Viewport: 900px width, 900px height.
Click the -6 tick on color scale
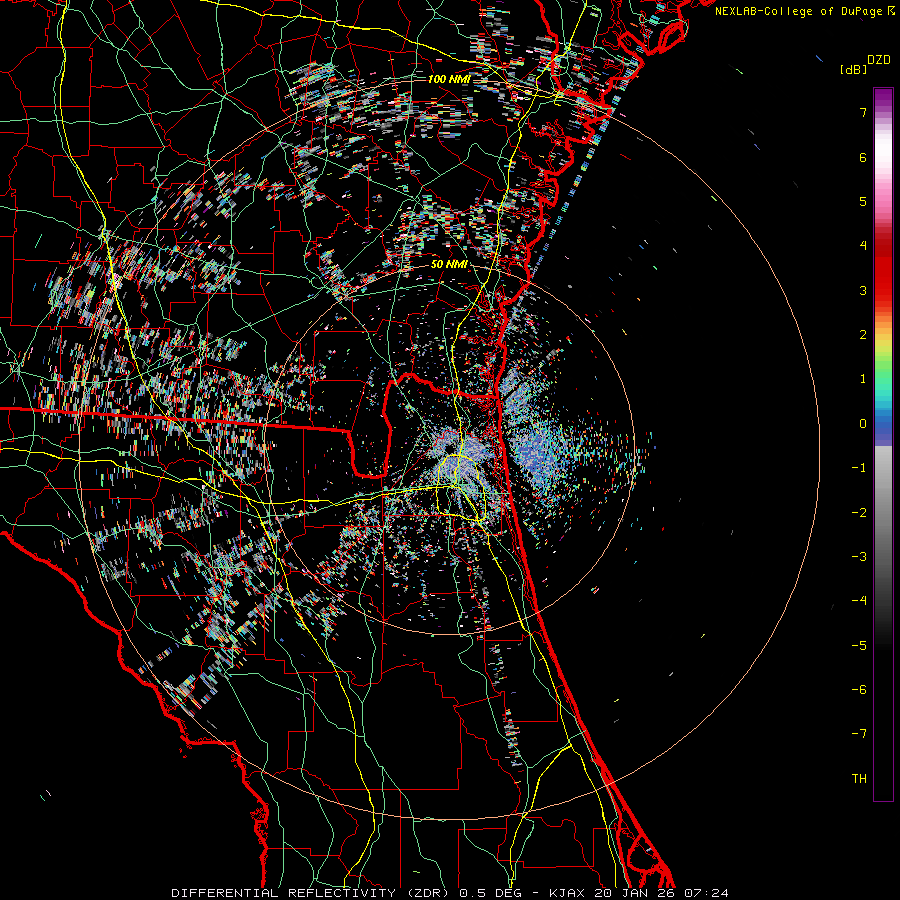click(x=859, y=690)
